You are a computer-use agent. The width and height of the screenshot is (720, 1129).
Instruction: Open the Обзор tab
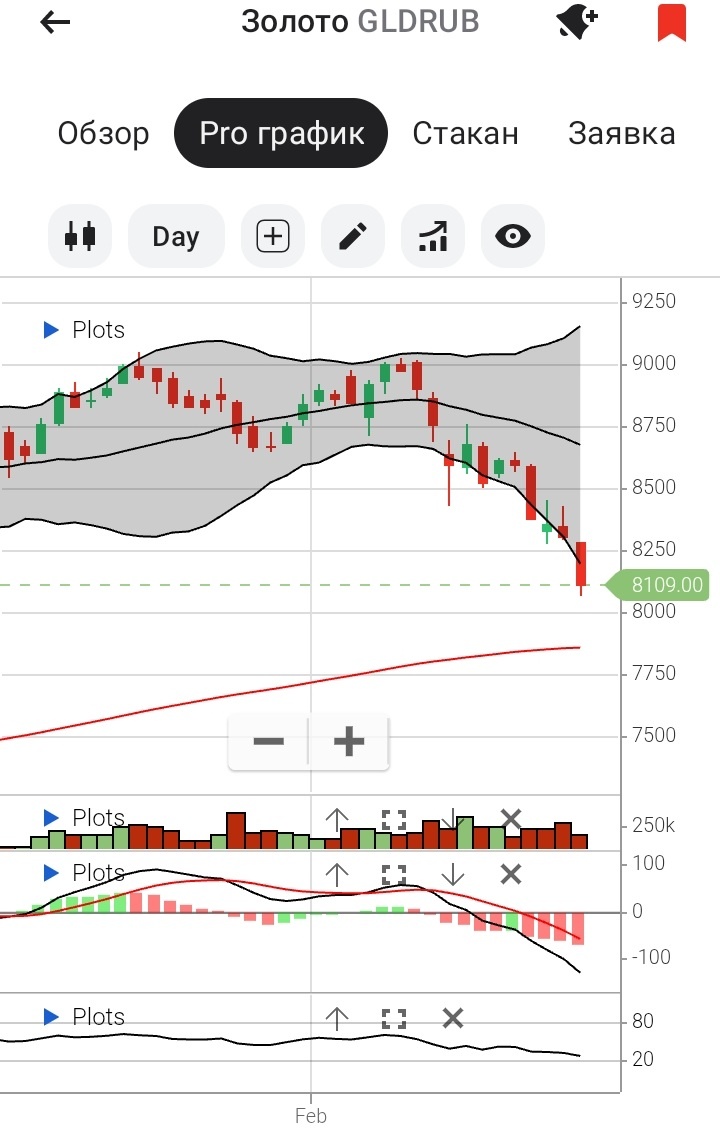coord(104,134)
